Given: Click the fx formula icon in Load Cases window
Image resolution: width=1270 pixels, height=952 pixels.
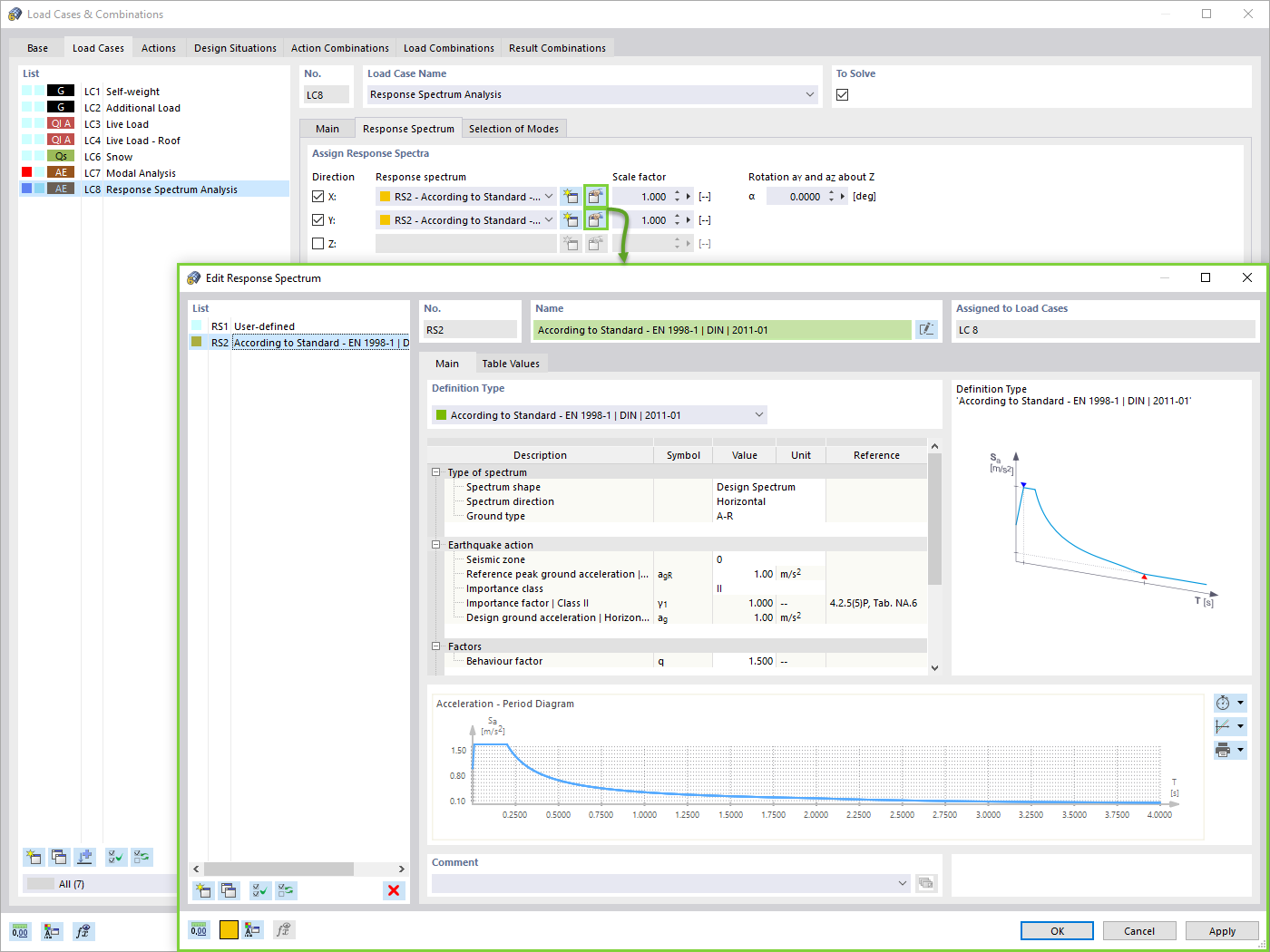Looking at the screenshot, I should [83, 931].
